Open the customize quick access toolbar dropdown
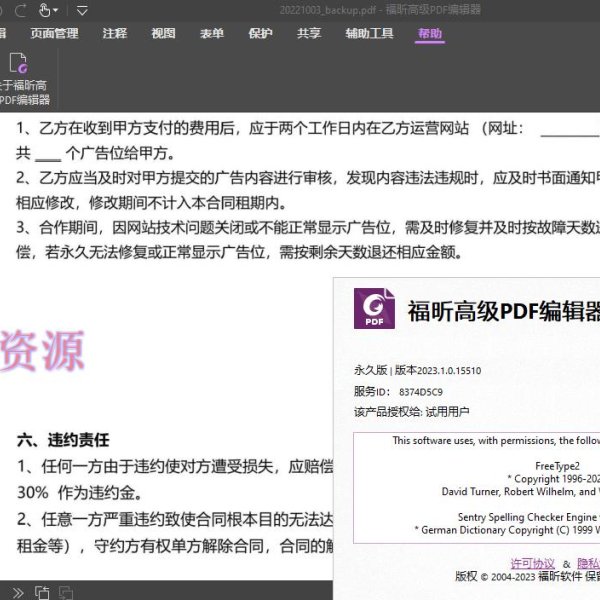The image size is (600, 600). click(x=82, y=10)
